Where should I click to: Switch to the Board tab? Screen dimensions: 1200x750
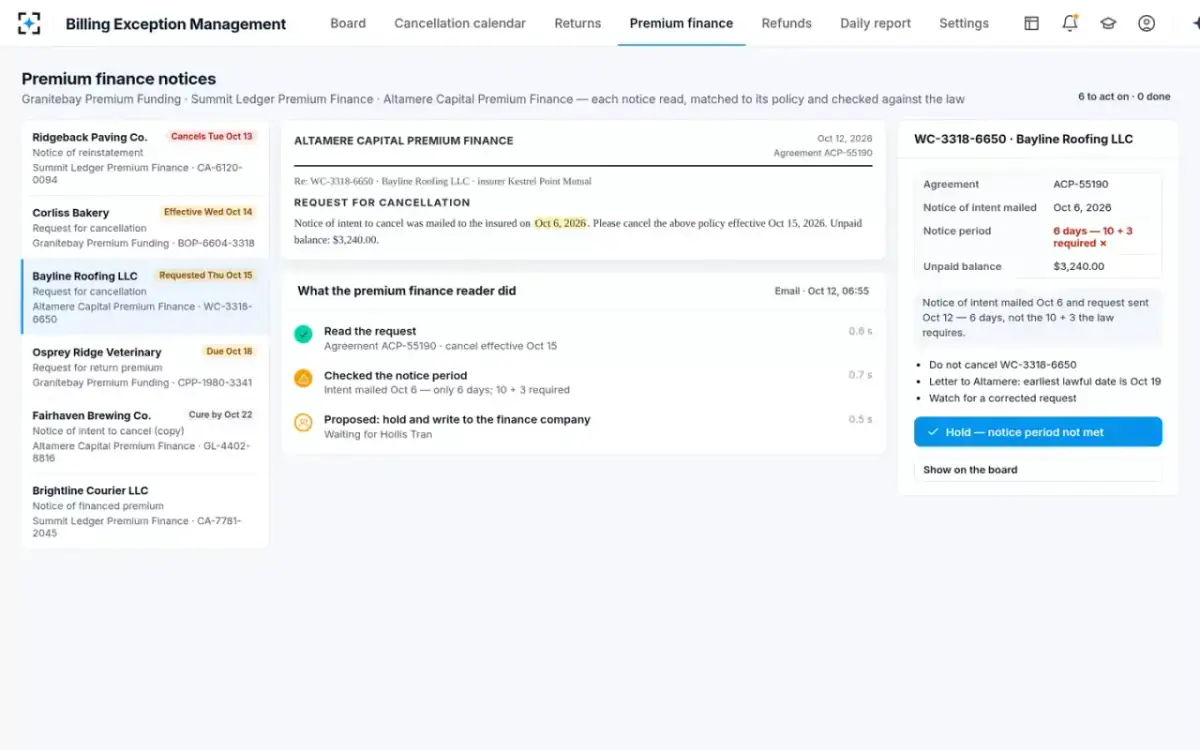pyautogui.click(x=348, y=23)
